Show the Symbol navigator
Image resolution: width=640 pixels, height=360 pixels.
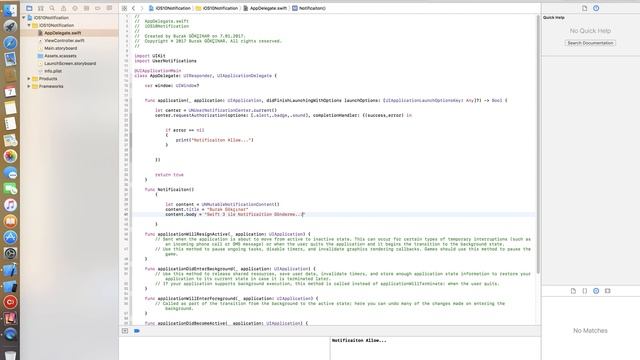[40, 8]
